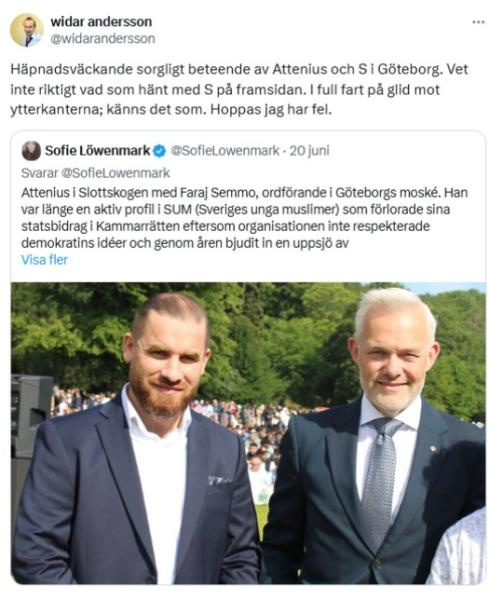The height and width of the screenshot is (600, 489).
Task: Click the Sofie Löwenmark display name
Action: [x=98, y=151]
